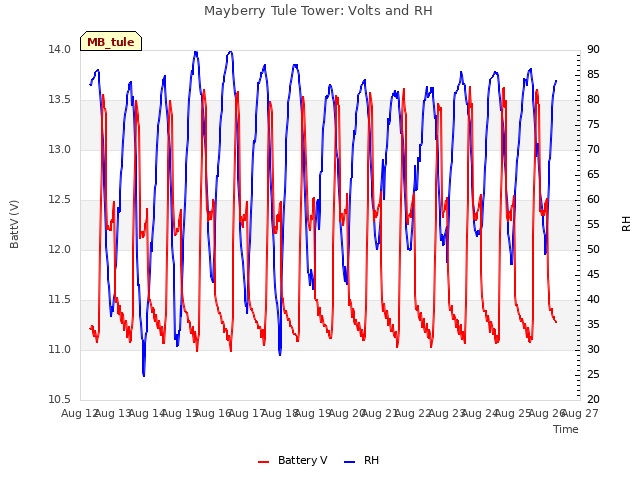Click the 14.0 tick on the left axis
The height and width of the screenshot is (480, 640).
[x=60, y=50]
